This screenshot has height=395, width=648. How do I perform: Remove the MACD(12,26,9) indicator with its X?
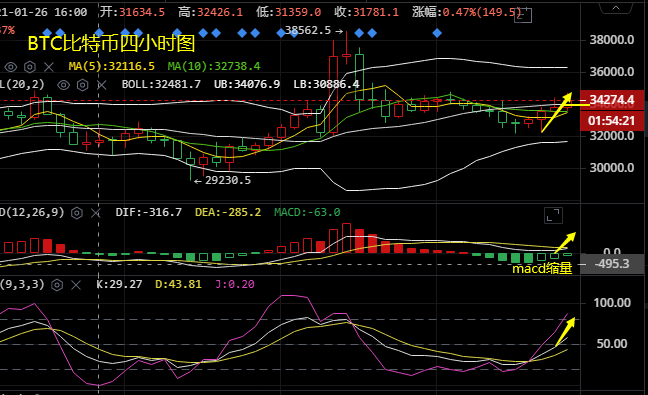click(x=96, y=213)
